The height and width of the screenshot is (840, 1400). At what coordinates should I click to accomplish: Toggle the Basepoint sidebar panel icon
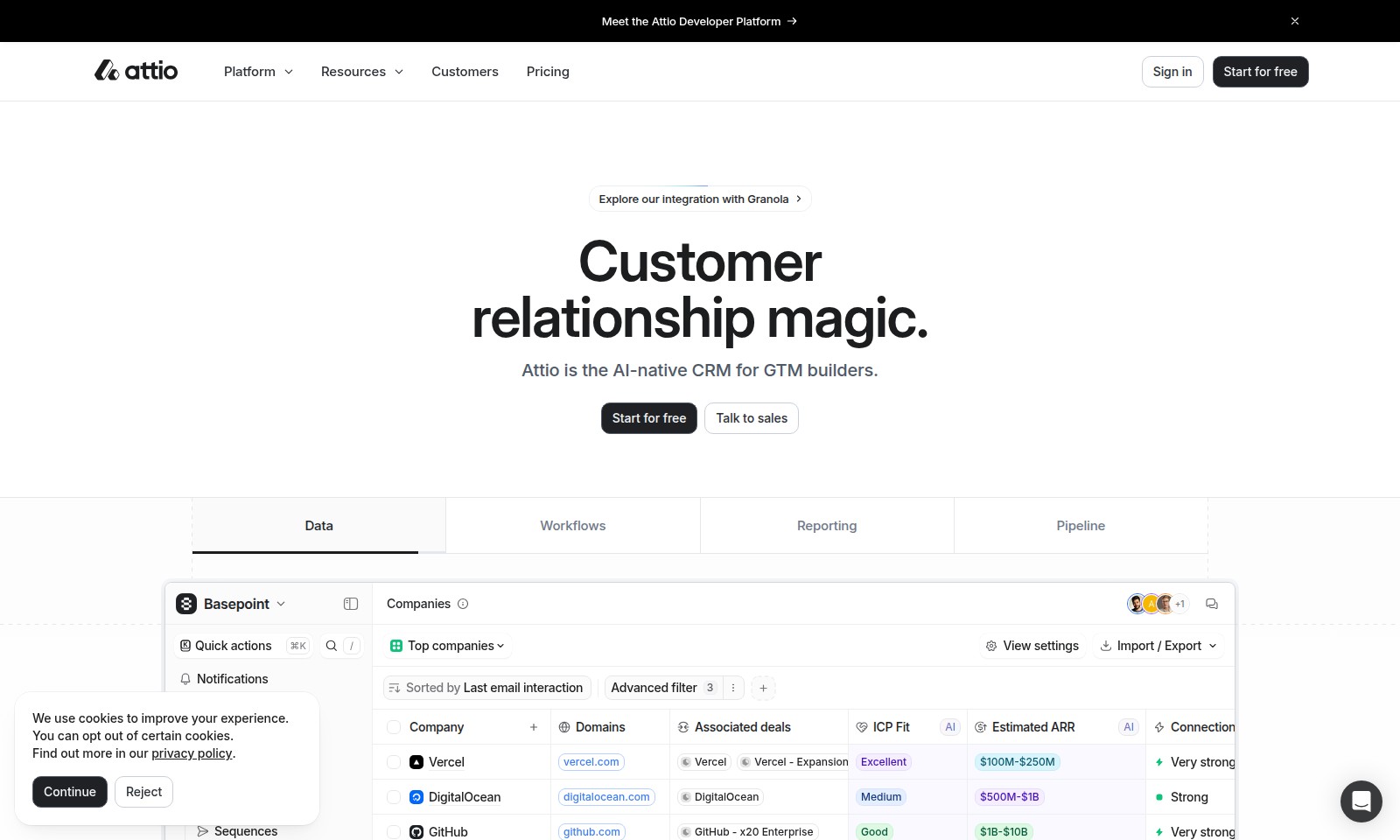[351, 604]
